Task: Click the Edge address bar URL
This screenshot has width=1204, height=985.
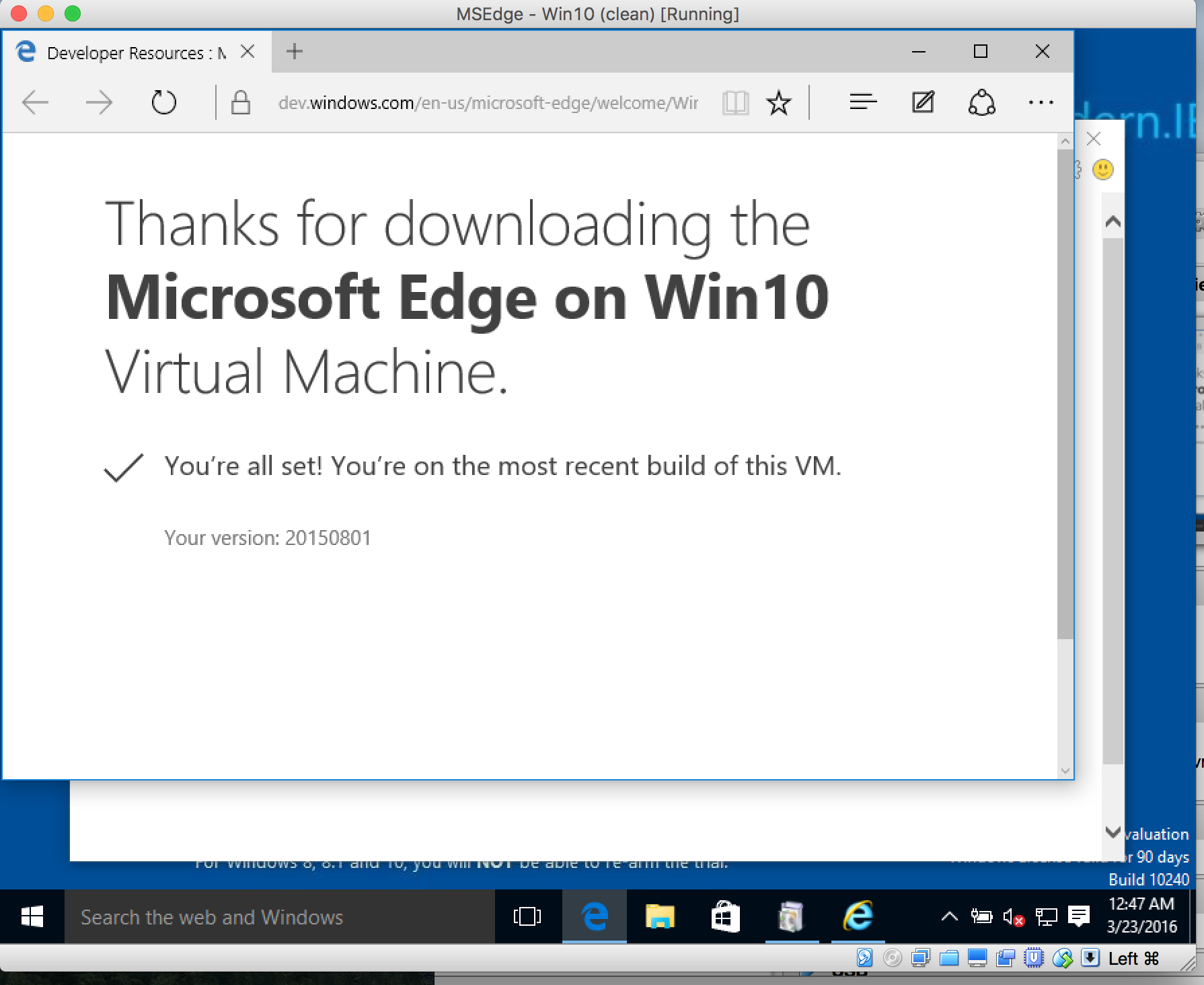Action: click(488, 103)
